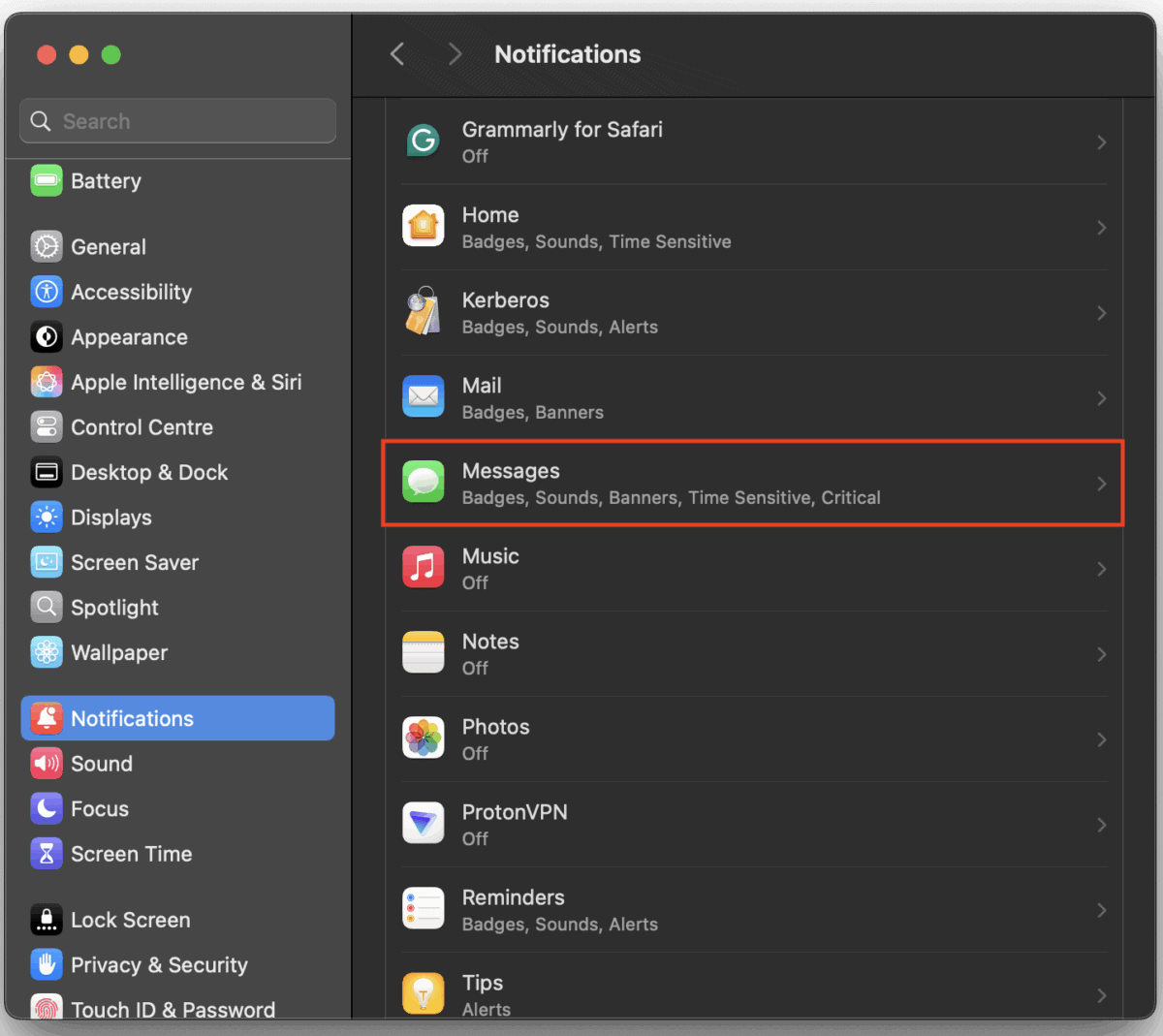
Task: Open the Focus settings section
Action: click(99, 808)
